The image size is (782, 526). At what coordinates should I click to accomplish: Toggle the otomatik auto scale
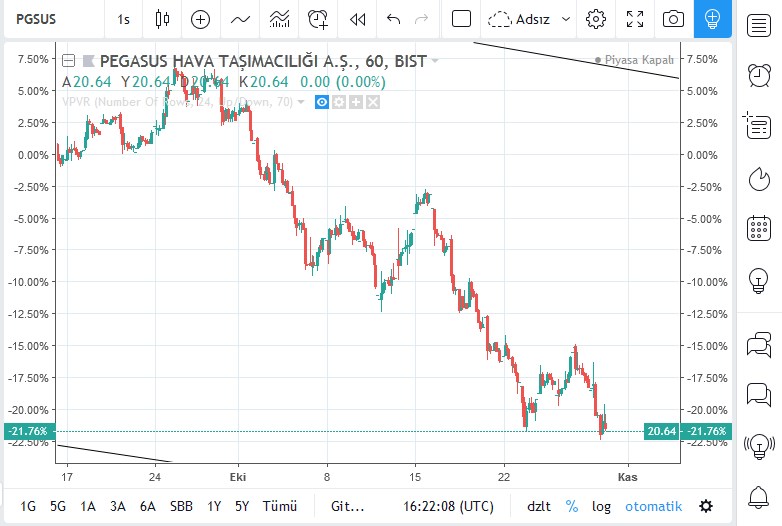[653, 507]
